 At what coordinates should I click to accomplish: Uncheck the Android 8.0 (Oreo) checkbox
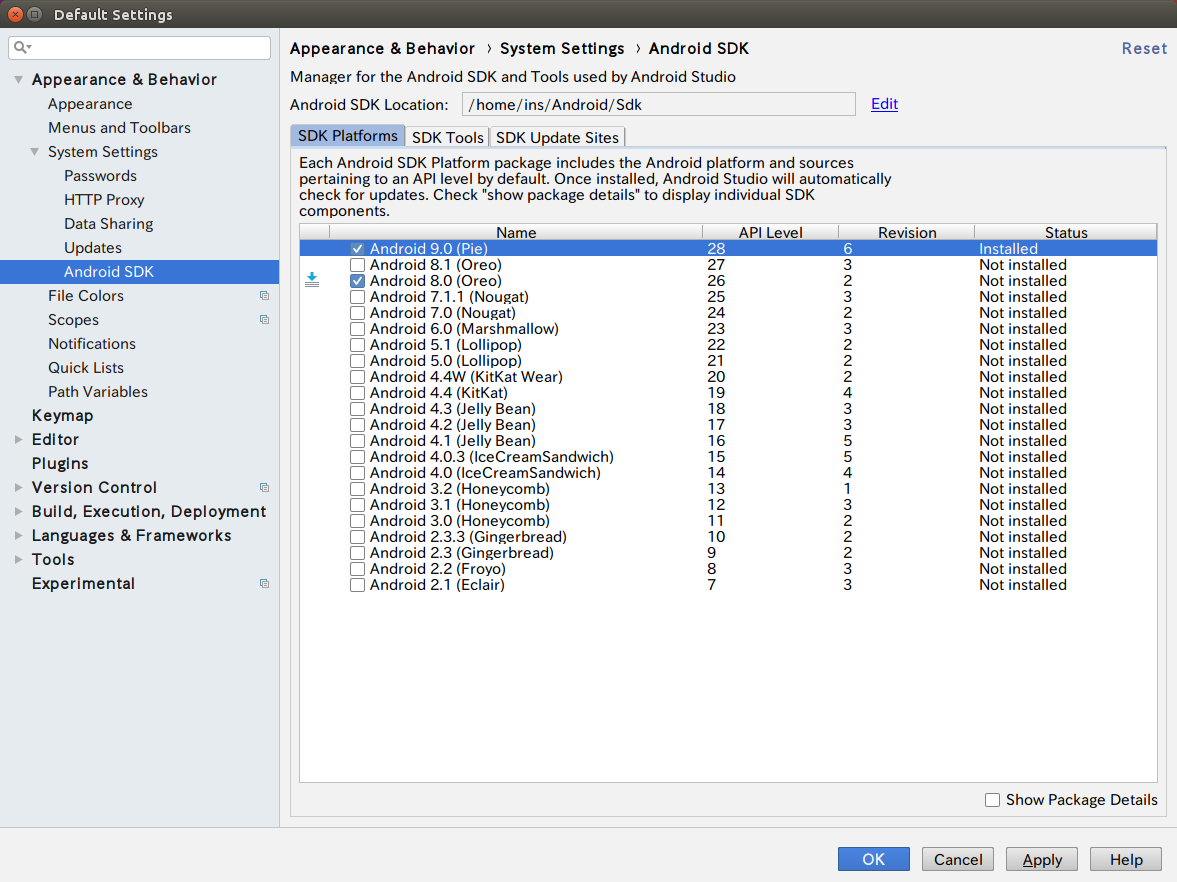357,281
